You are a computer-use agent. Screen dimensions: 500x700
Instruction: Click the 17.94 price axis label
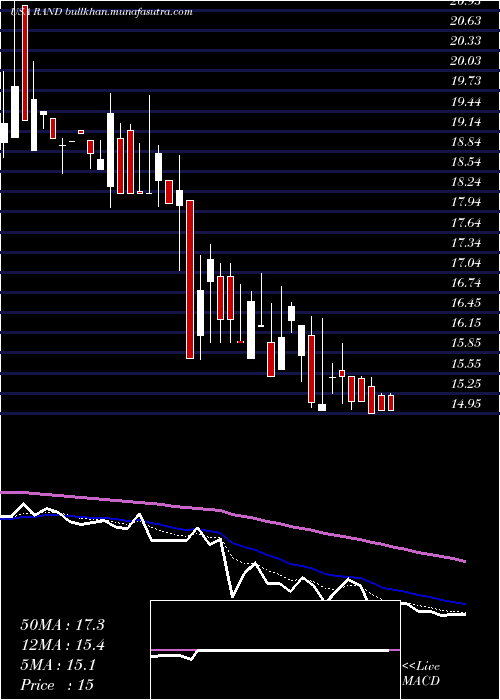(466, 202)
